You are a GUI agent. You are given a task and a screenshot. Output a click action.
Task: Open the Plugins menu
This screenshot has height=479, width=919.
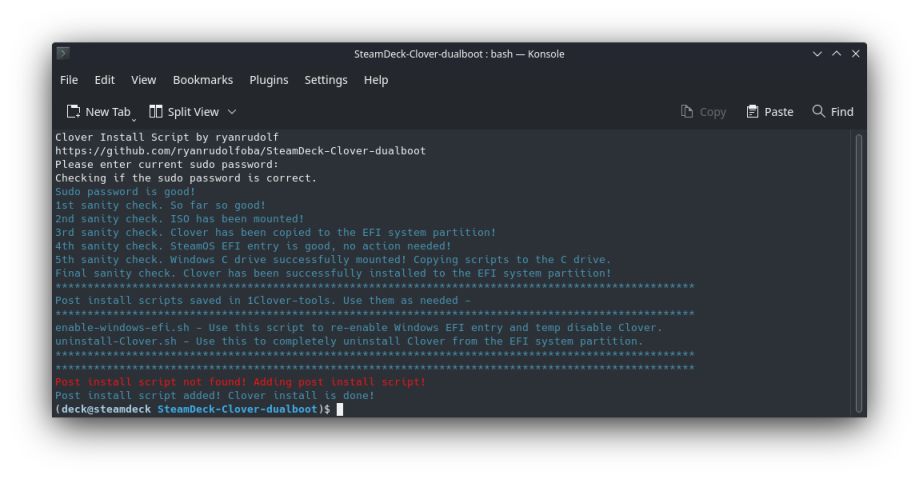click(268, 80)
